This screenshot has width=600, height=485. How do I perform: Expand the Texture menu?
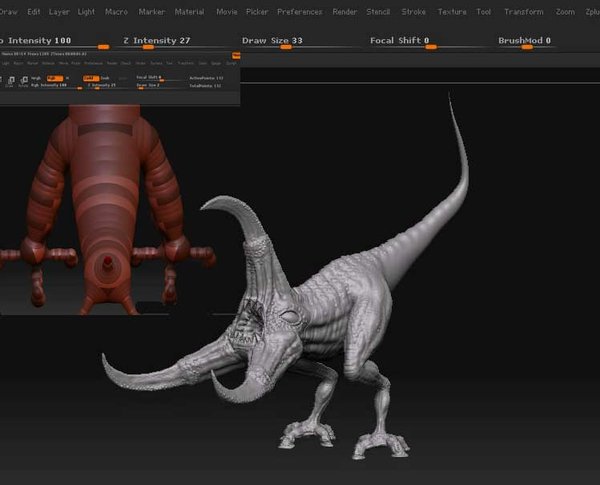click(452, 12)
